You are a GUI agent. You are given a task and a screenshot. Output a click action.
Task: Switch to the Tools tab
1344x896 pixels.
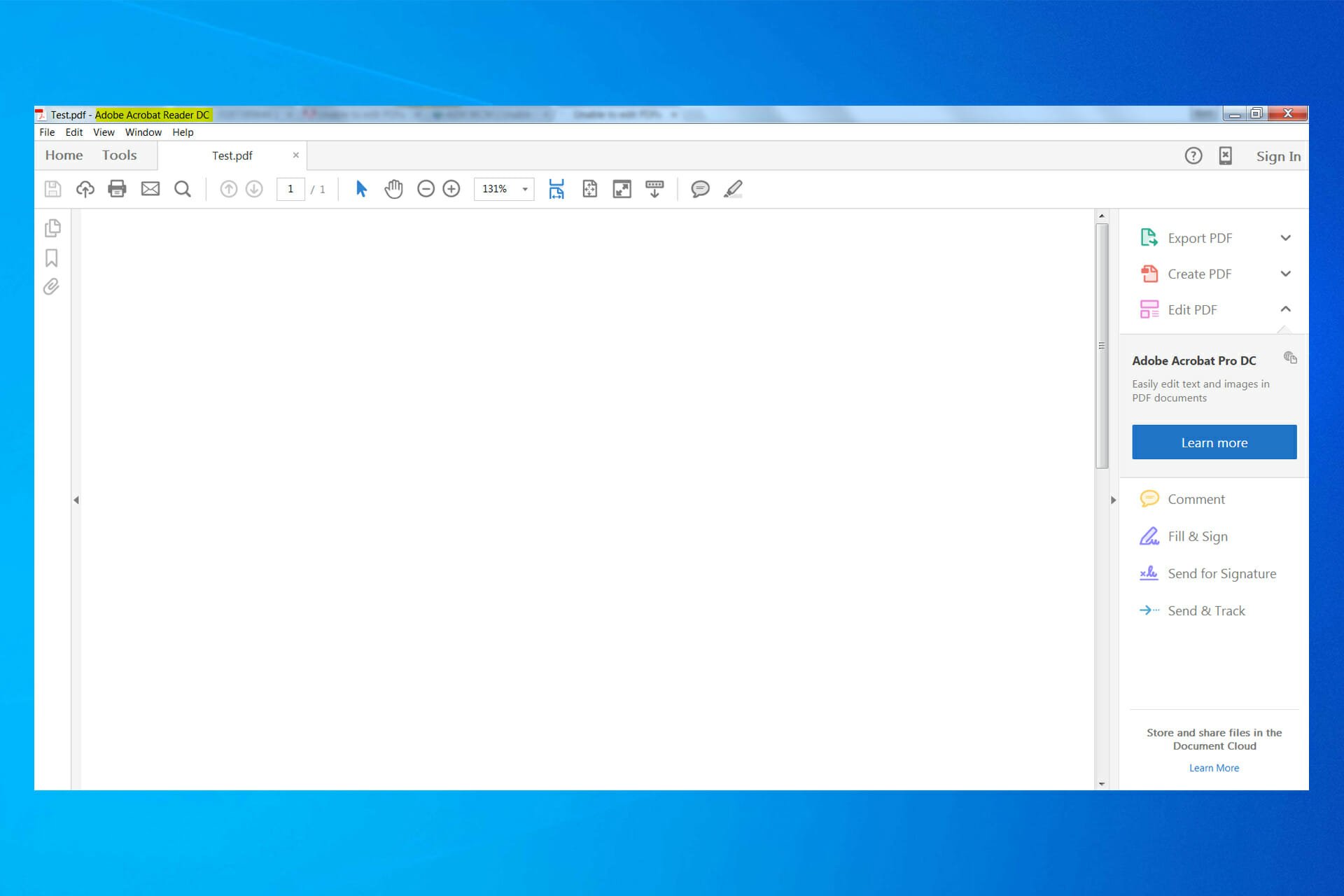[x=119, y=155]
